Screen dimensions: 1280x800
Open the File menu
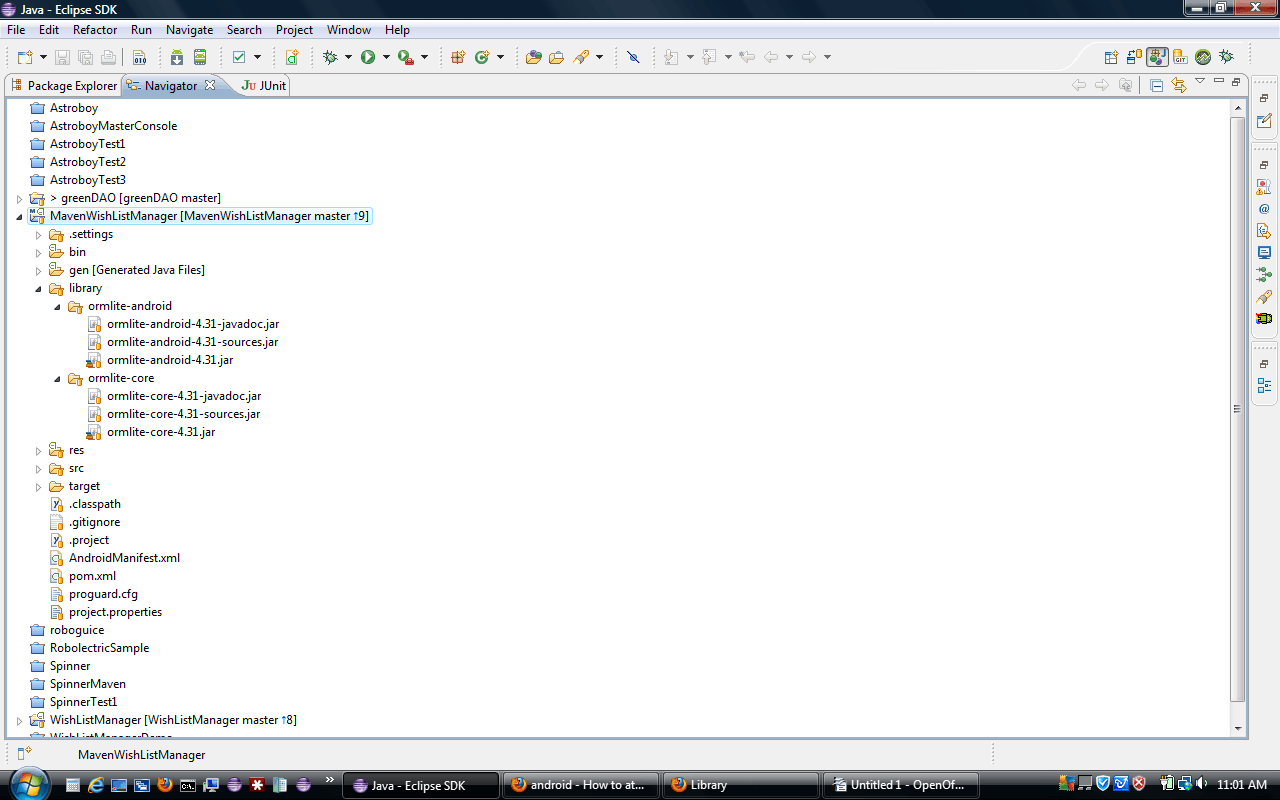point(16,30)
